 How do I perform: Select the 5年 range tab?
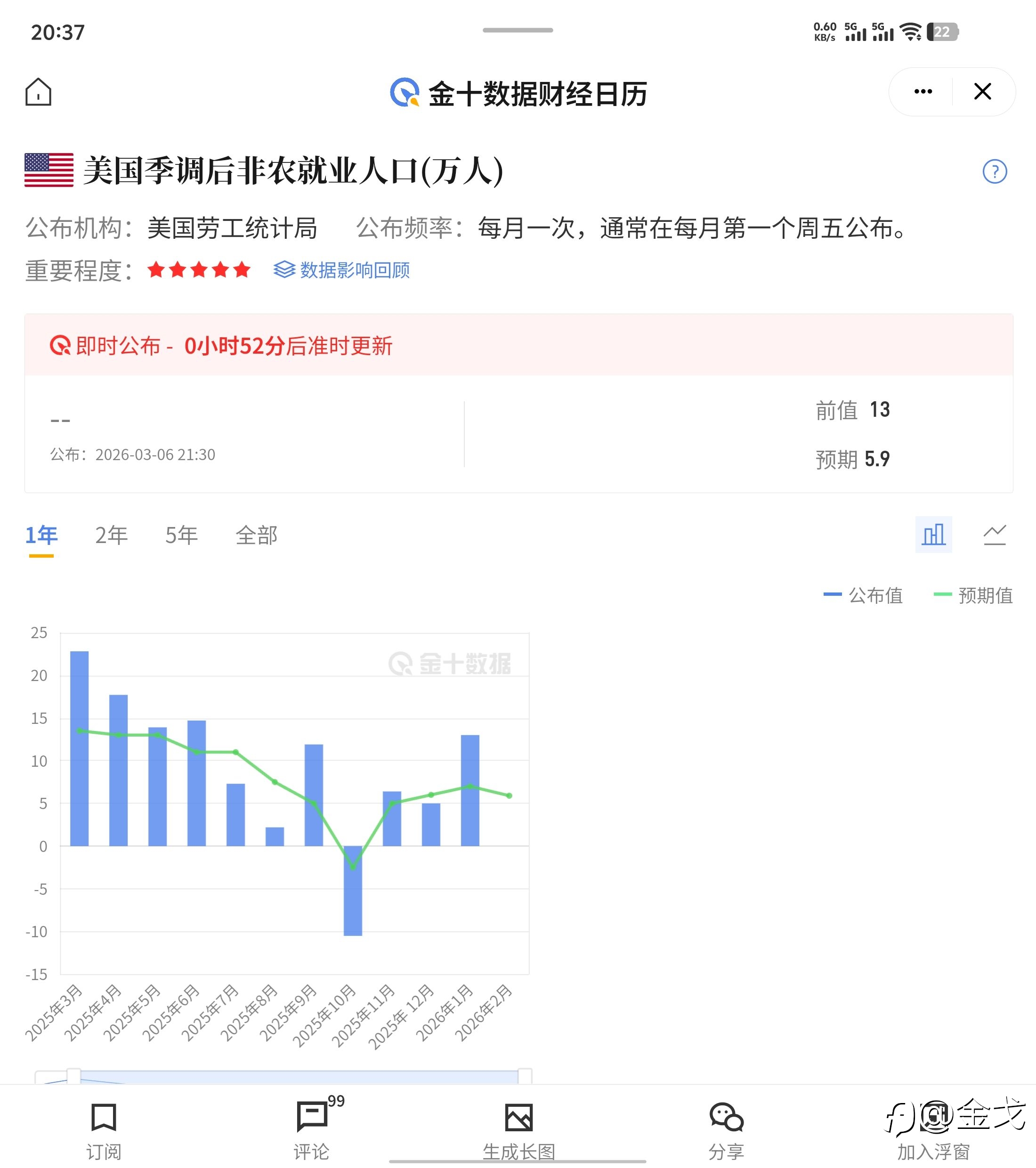point(182,535)
